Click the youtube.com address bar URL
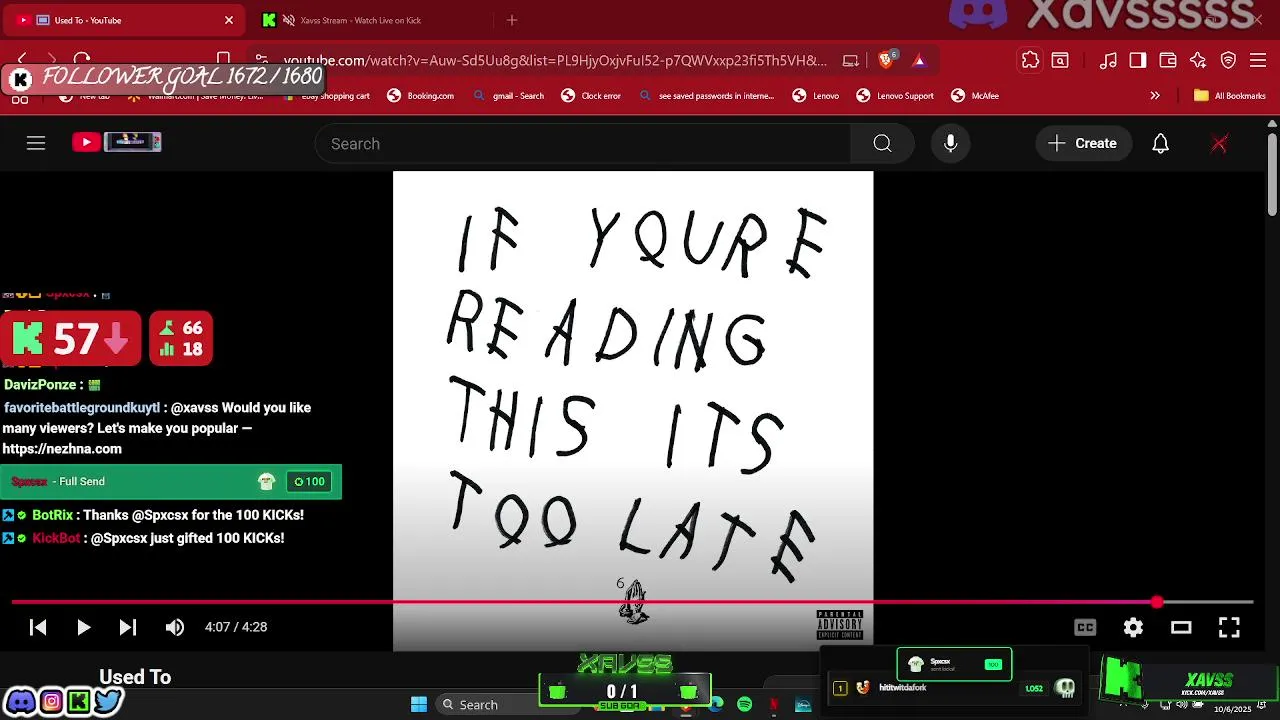 pyautogui.click(x=555, y=60)
